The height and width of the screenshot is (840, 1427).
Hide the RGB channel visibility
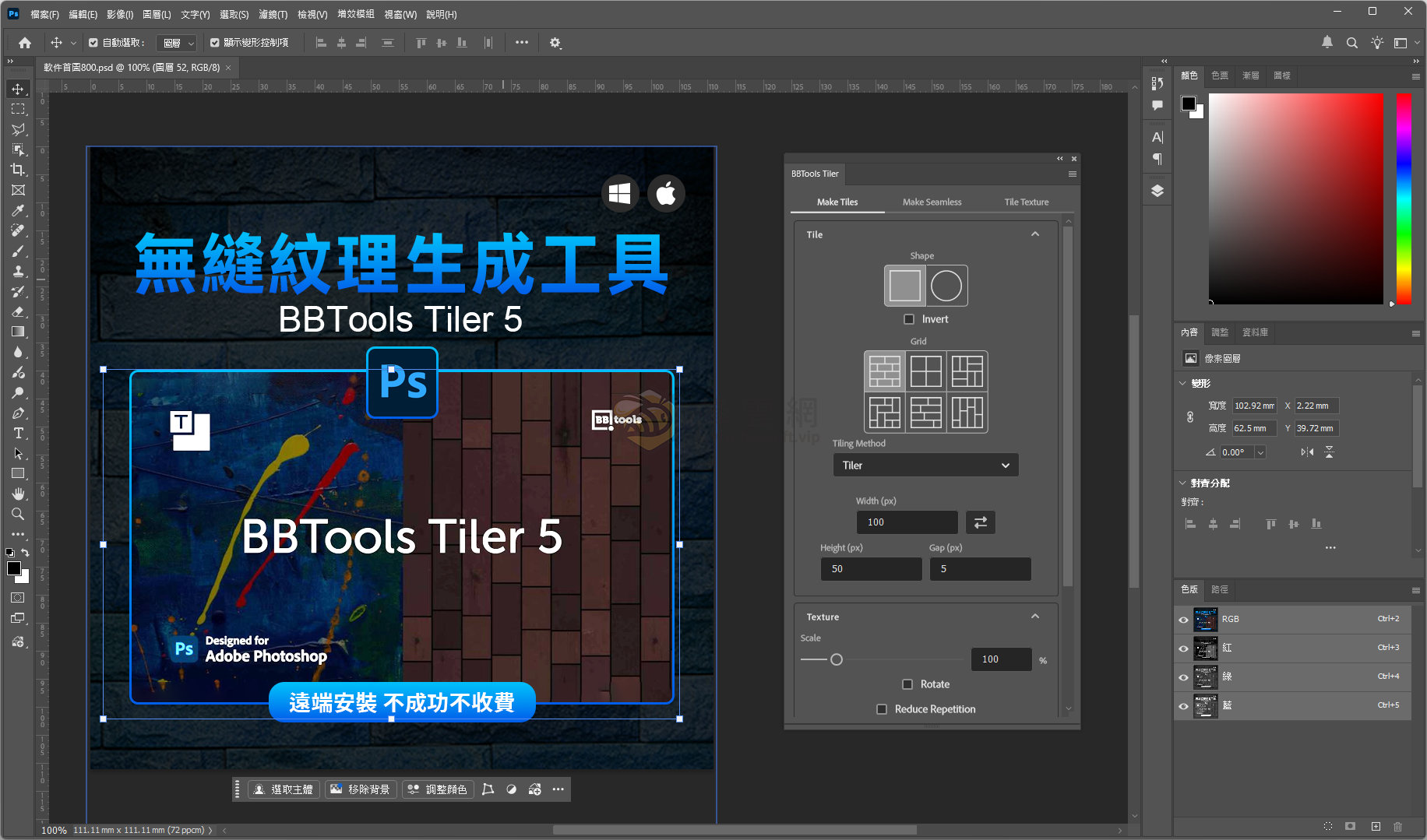tap(1184, 620)
